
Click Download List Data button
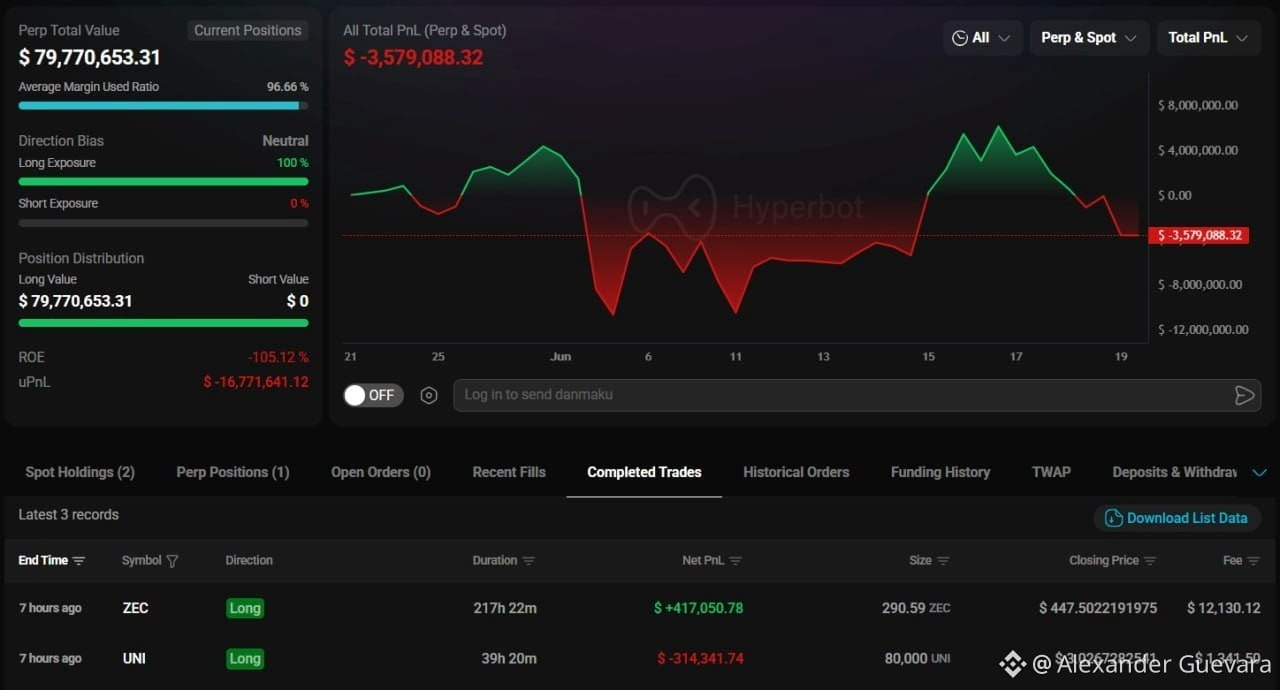(1177, 518)
